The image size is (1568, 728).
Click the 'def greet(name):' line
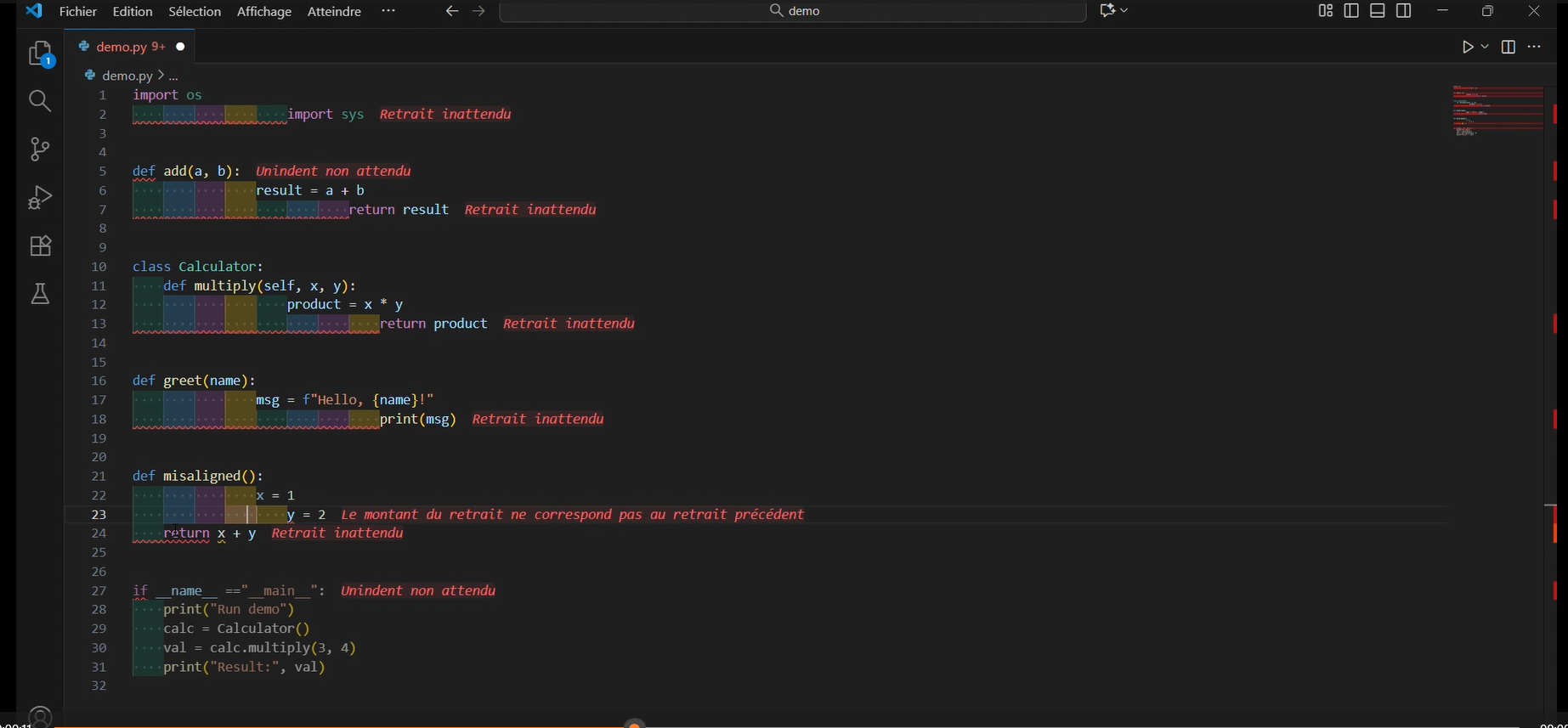click(194, 381)
